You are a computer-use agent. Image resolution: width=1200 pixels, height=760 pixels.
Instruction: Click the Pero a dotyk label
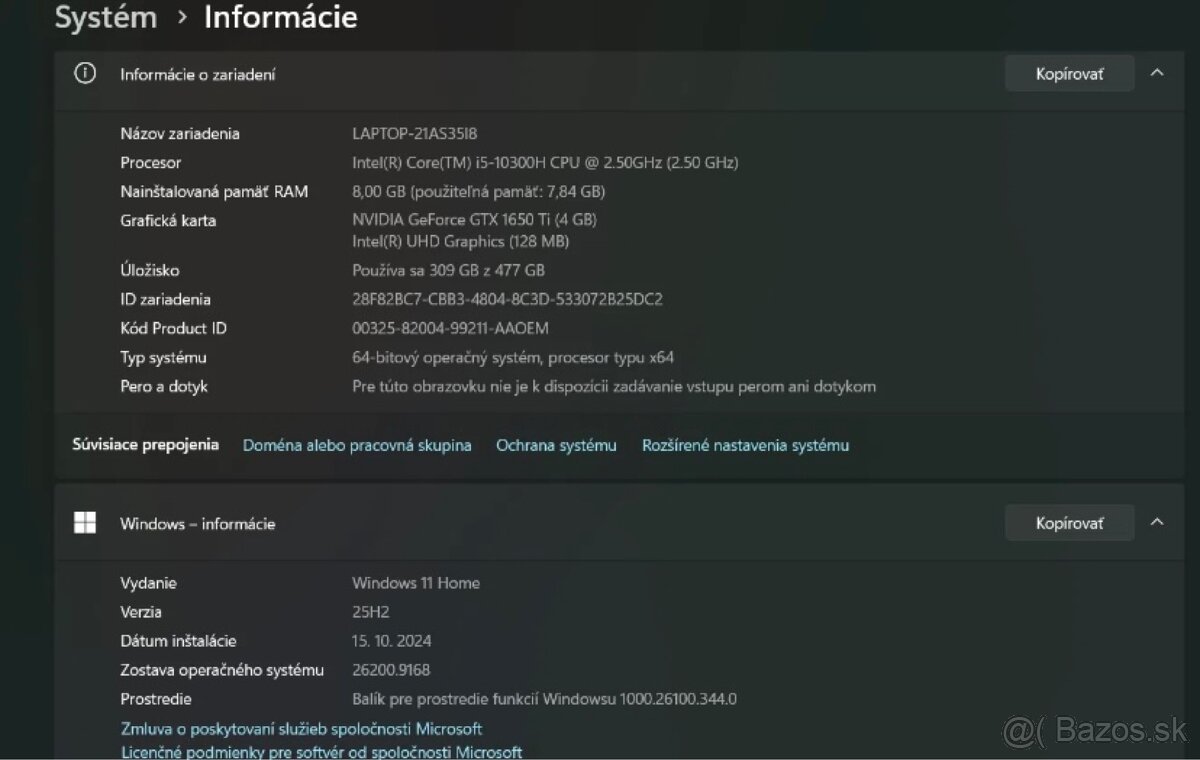coord(164,386)
